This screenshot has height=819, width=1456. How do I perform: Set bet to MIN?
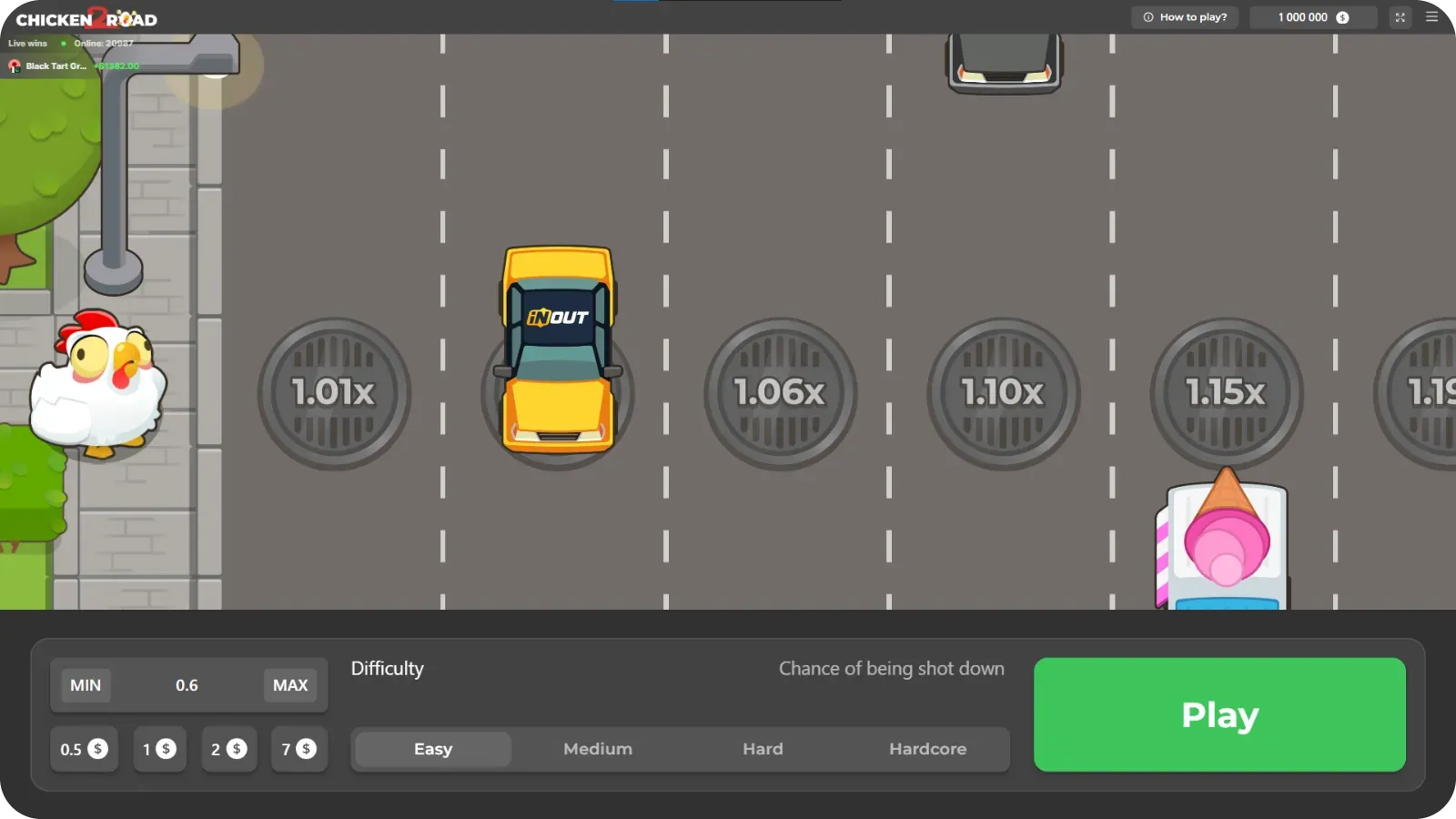click(x=86, y=685)
